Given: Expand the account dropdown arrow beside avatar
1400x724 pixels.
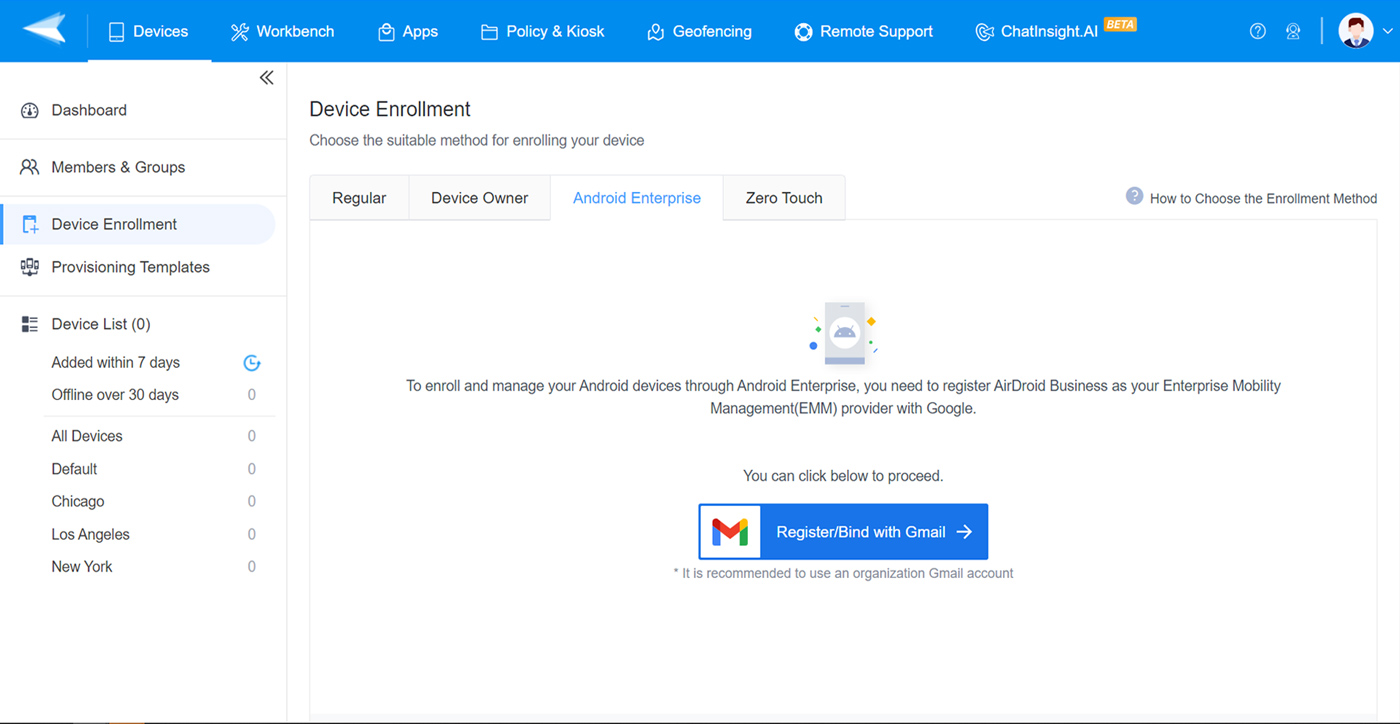Looking at the screenshot, I should (x=1387, y=32).
